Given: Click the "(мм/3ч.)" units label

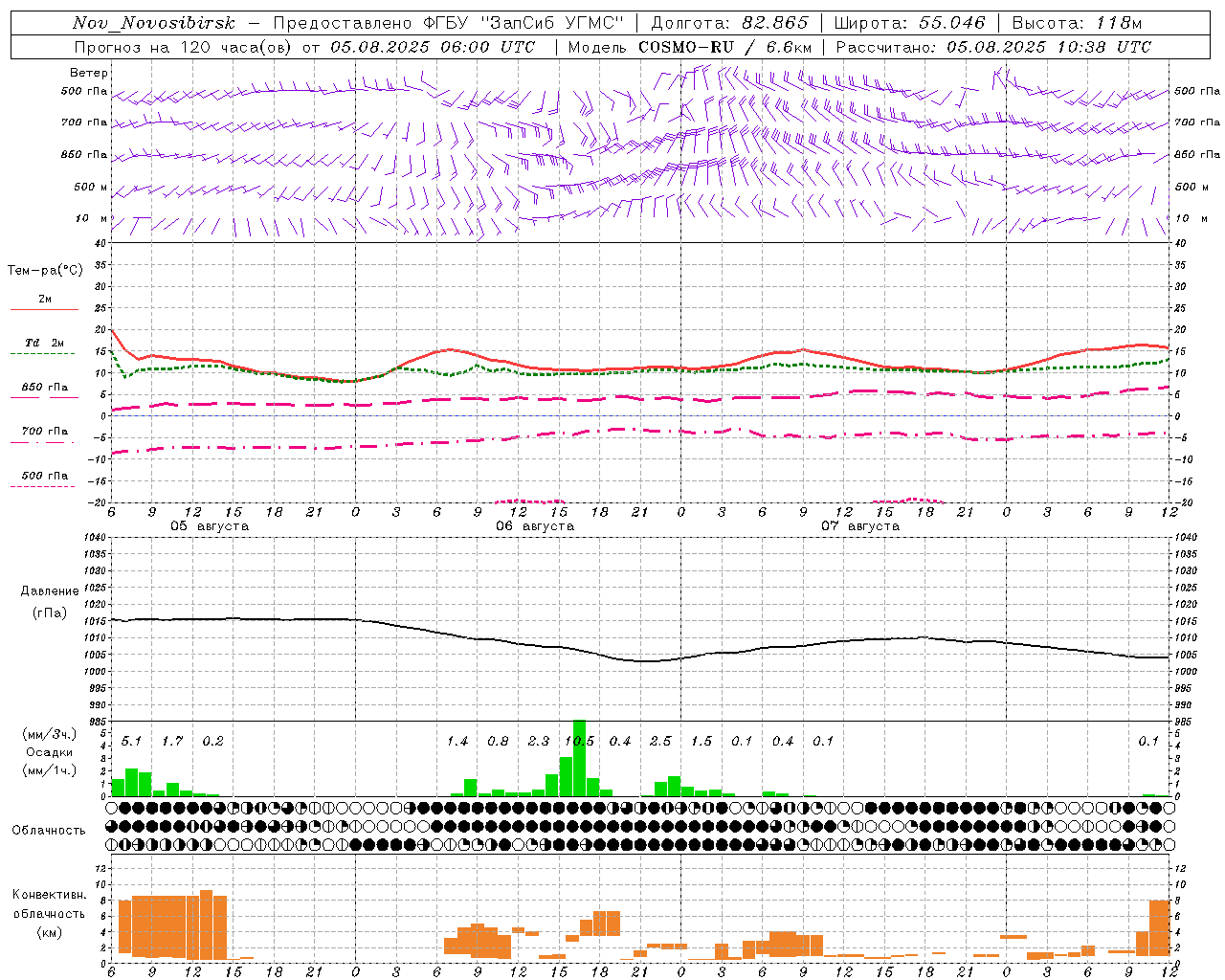Looking at the screenshot, I should [50, 734].
